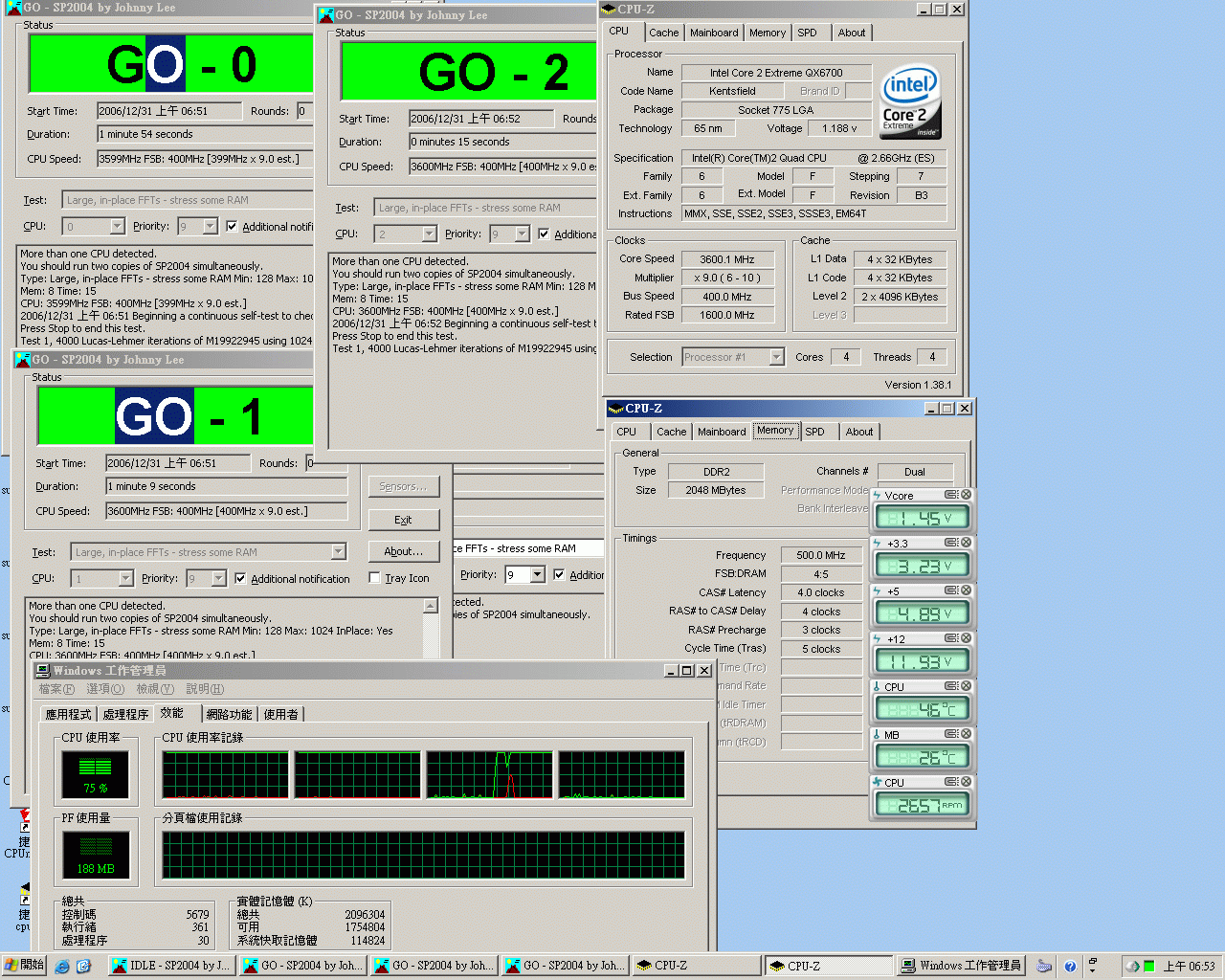This screenshot has width=1225, height=980.
Task: Click scrollbar of GO - 1 log box
Action: [431, 628]
